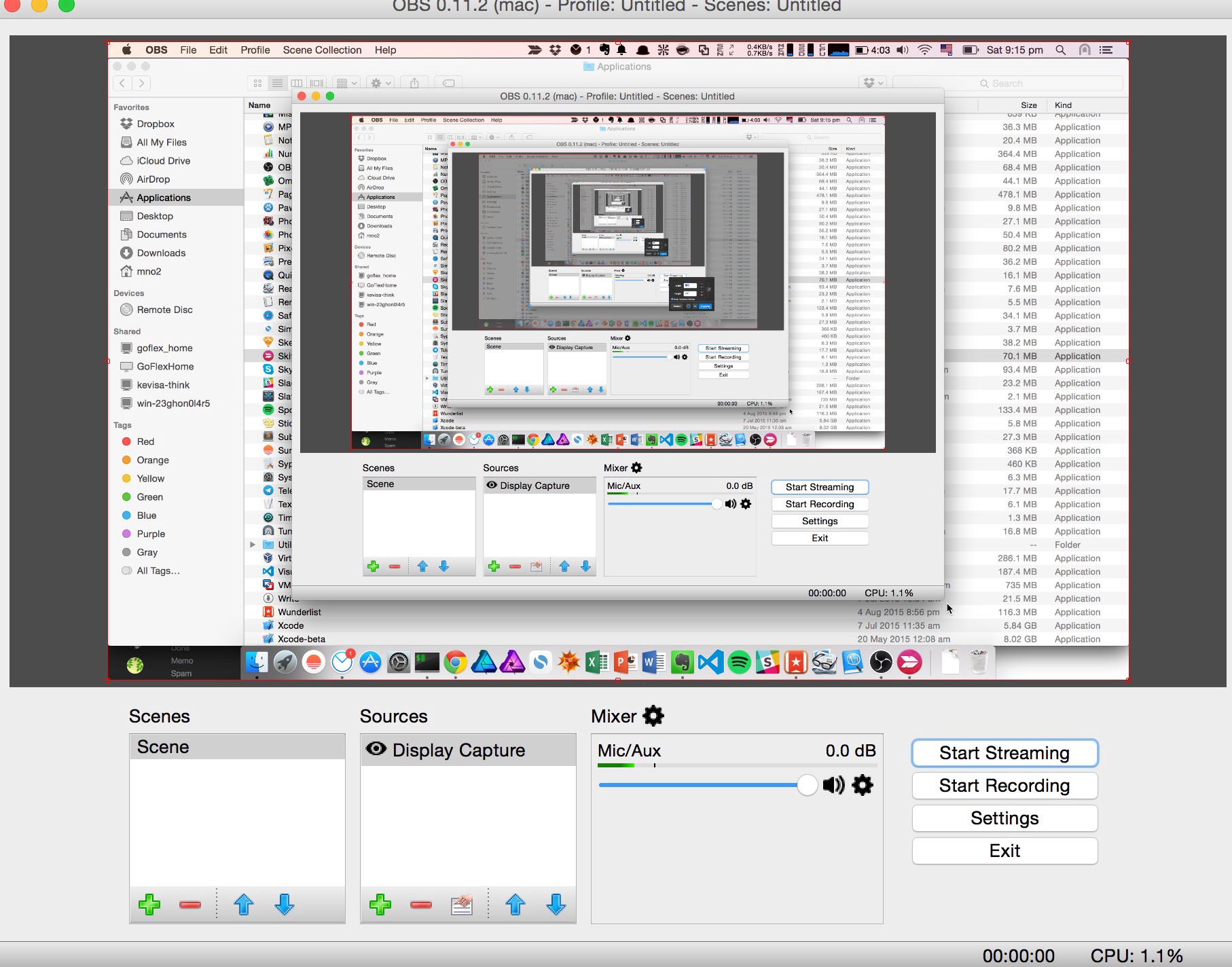Open source properties icon in Sources panel
1232x967 pixels.
coord(462,905)
